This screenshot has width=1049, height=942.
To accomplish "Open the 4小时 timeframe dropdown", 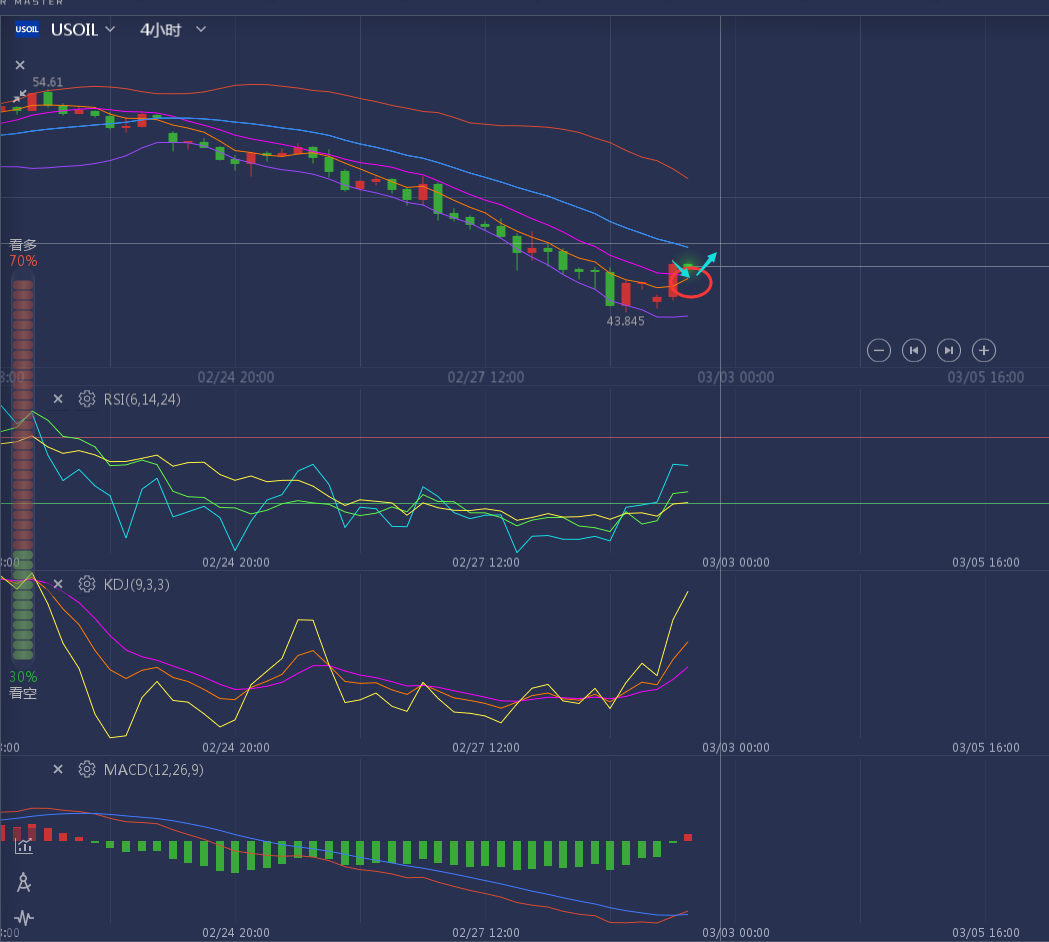I will coord(173,29).
